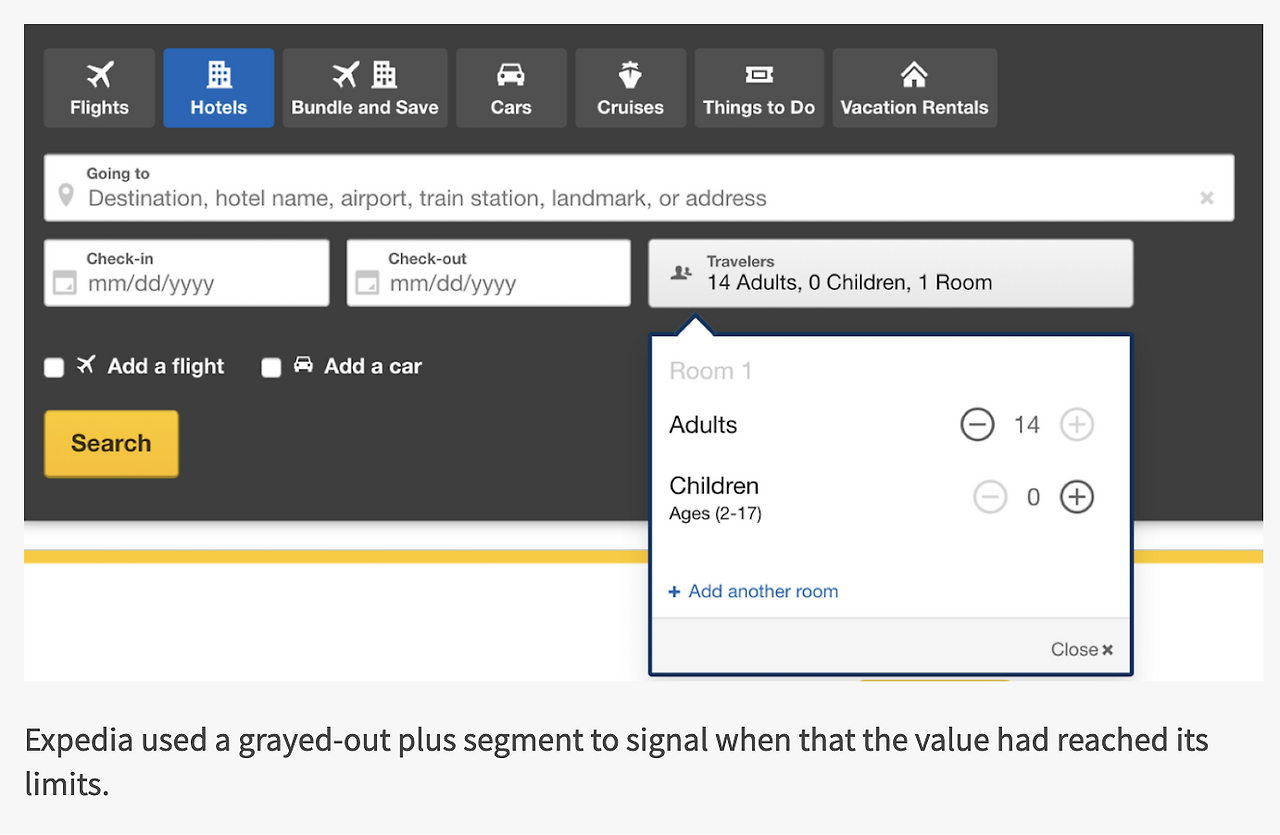Select the Hotels tab
The image size is (1280, 835).
[x=219, y=88]
